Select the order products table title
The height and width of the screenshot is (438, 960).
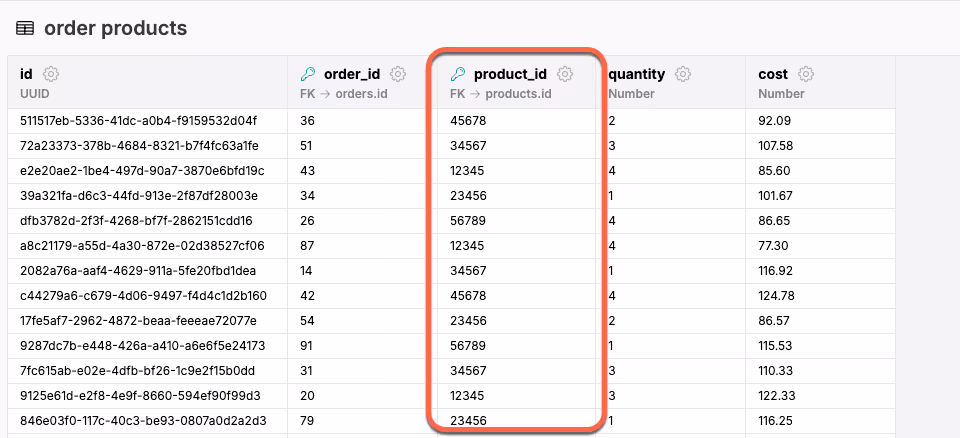(115, 28)
